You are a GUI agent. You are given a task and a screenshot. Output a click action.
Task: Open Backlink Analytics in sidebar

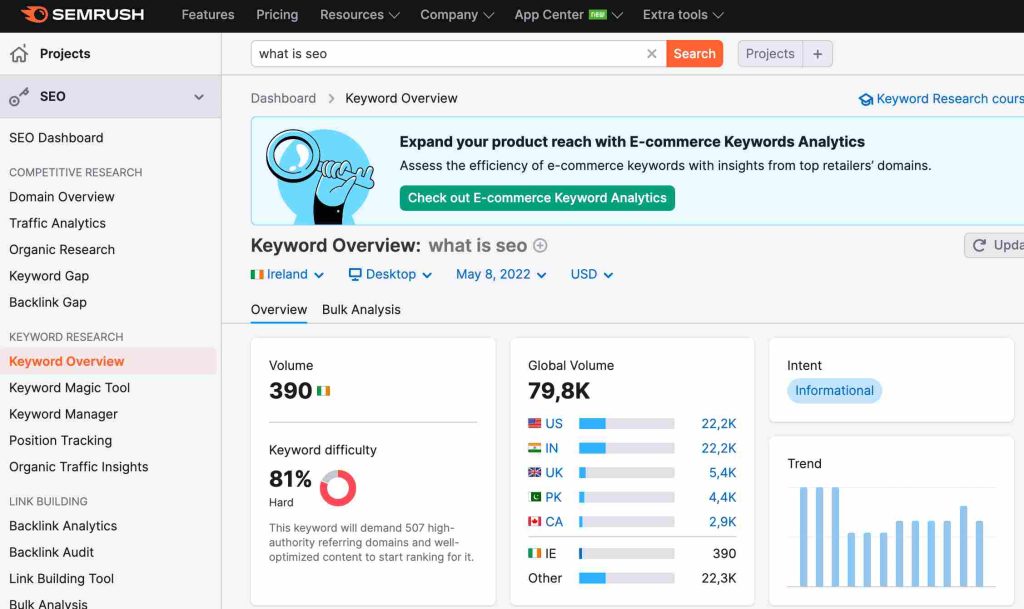point(63,526)
